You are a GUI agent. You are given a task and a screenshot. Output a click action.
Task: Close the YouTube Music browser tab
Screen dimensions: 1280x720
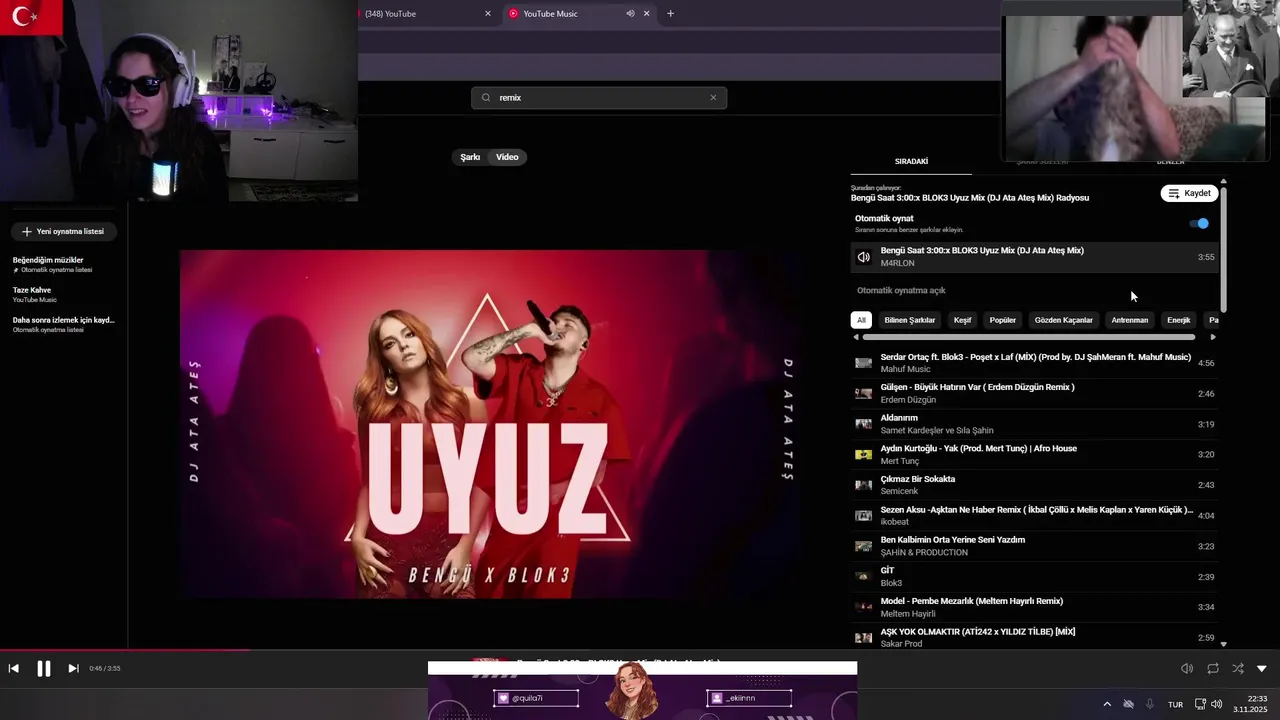click(x=646, y=14)
